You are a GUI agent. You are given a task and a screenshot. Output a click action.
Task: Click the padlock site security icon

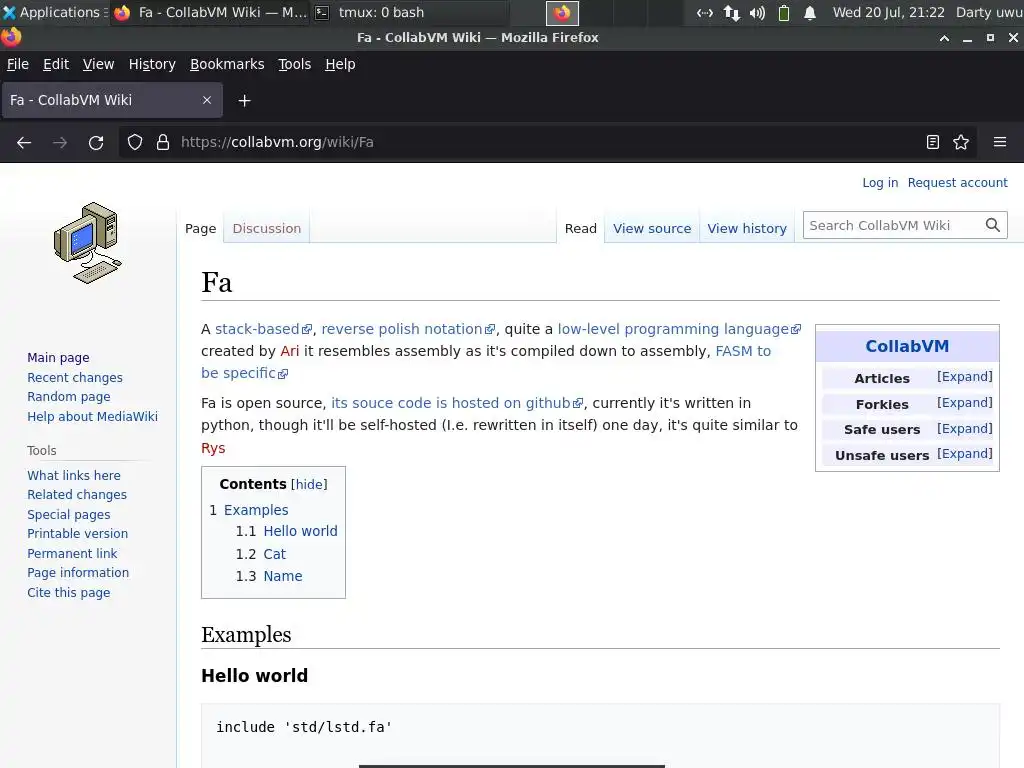coord(163,142)
